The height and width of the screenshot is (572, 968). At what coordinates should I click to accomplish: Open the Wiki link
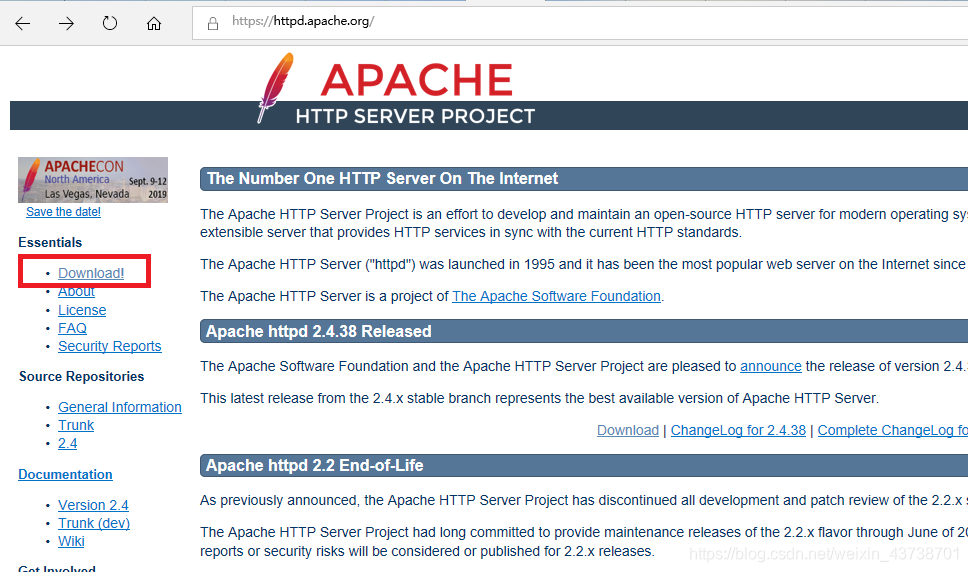pyautogui.click(x=71, y=541)
